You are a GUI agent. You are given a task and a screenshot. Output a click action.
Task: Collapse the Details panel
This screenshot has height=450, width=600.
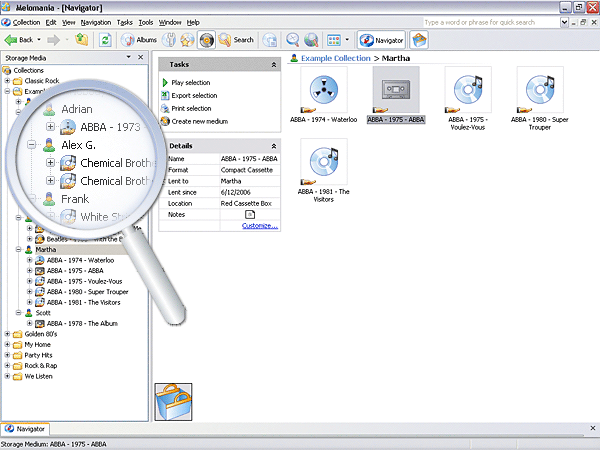[x=273, y=146]
